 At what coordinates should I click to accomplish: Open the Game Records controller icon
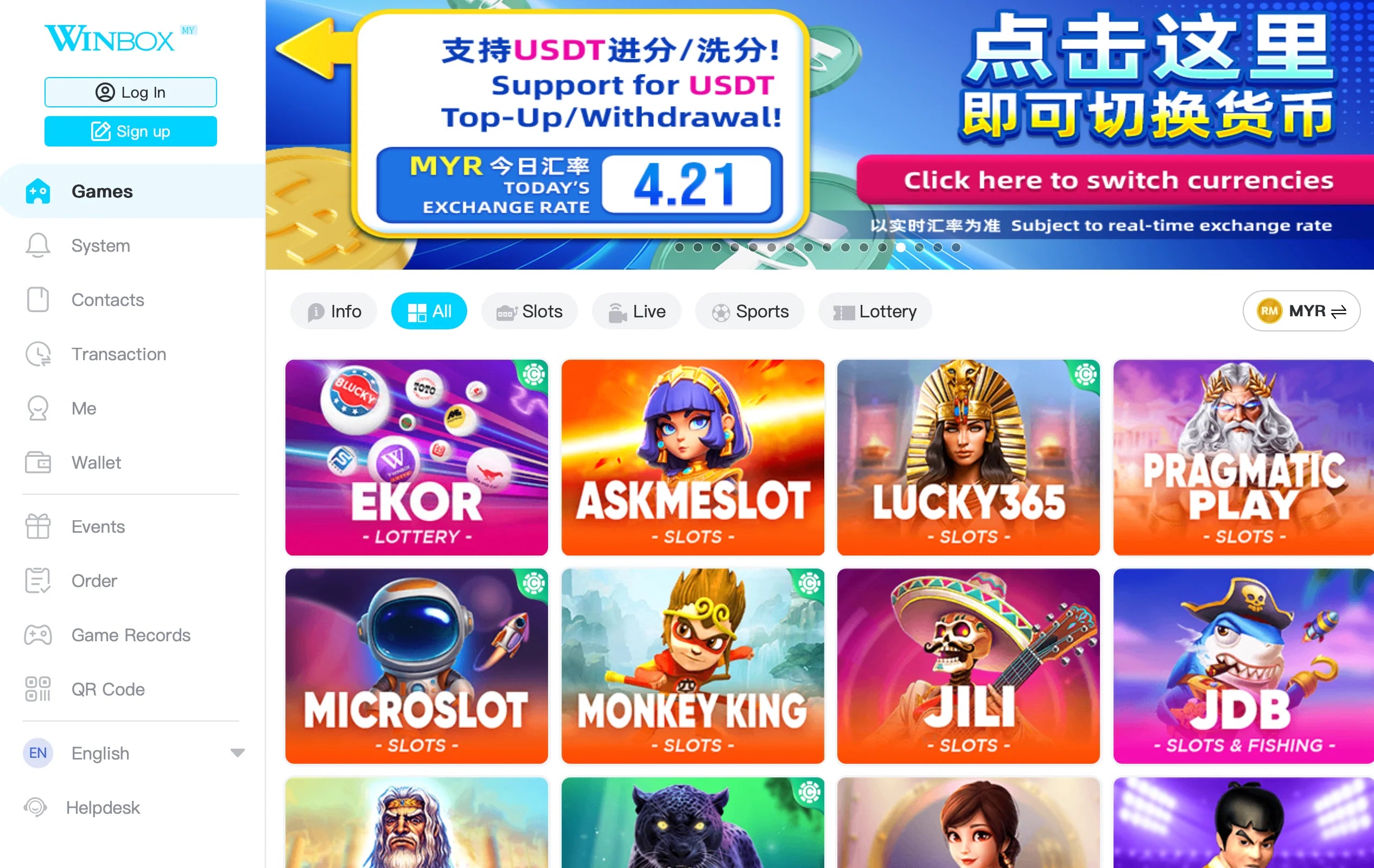tap(37, 635)
